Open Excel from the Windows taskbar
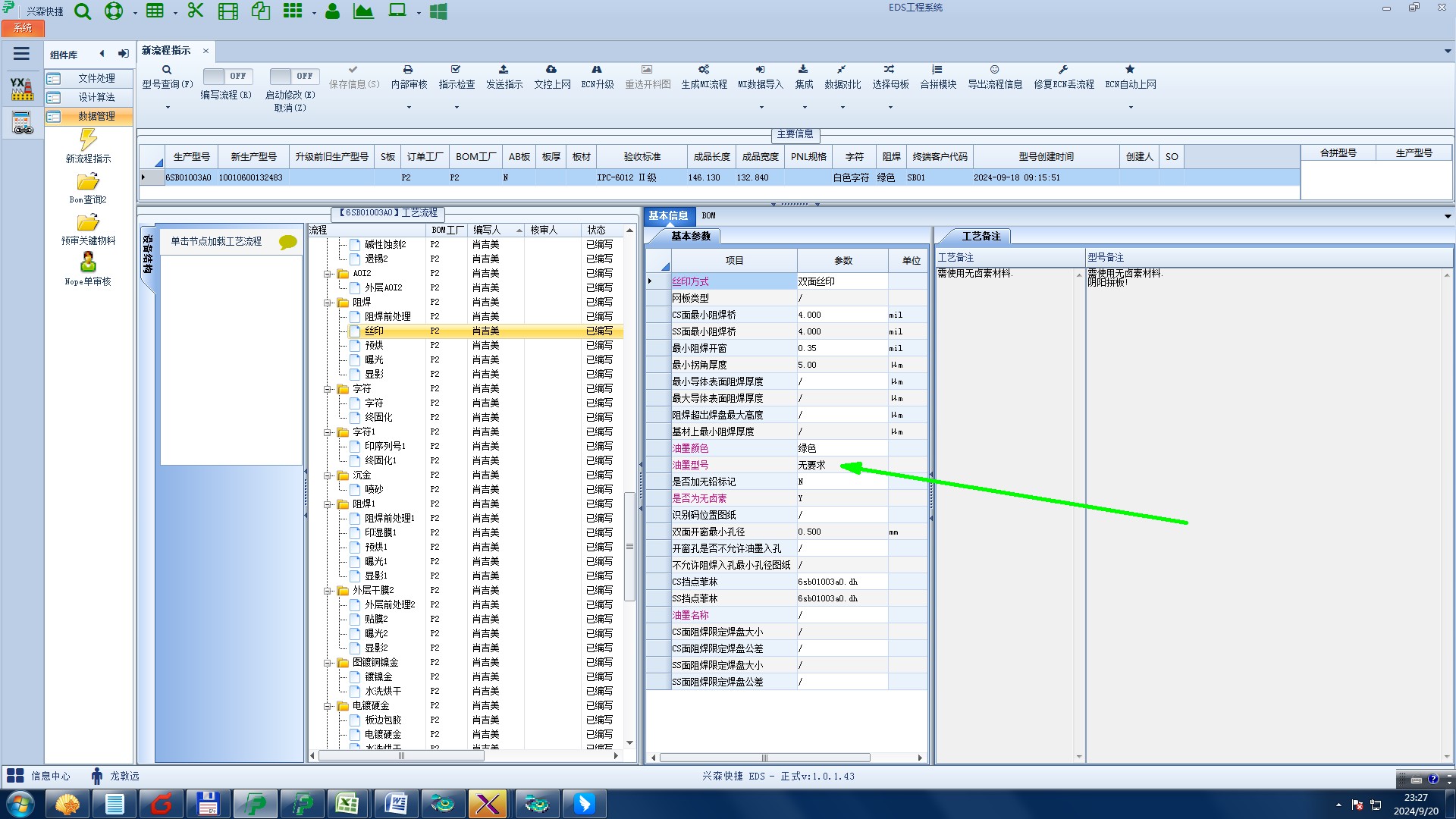Screen dimensions: 1456x819 pyautogui.click(x=347, y=804)
